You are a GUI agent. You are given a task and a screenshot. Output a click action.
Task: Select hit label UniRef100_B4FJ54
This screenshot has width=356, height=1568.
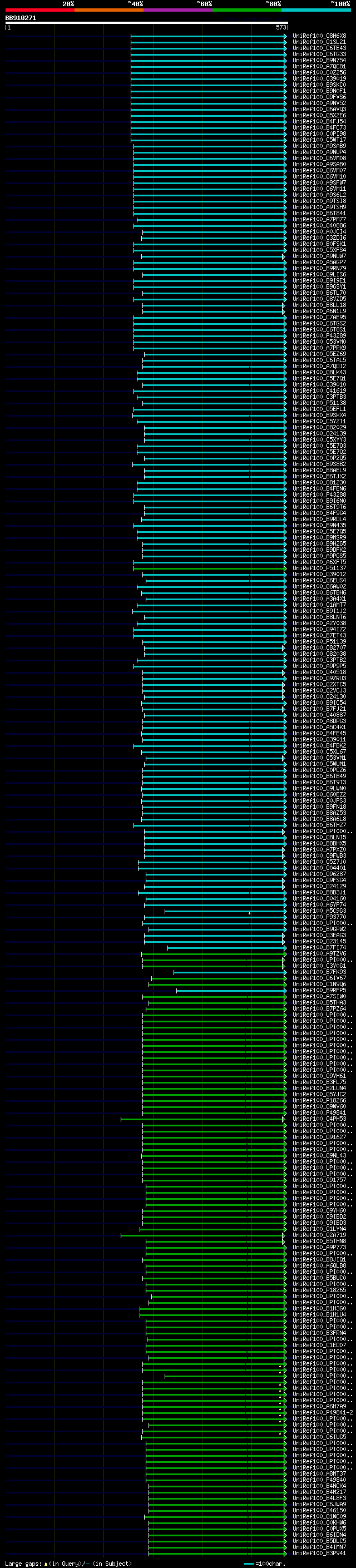319,122
